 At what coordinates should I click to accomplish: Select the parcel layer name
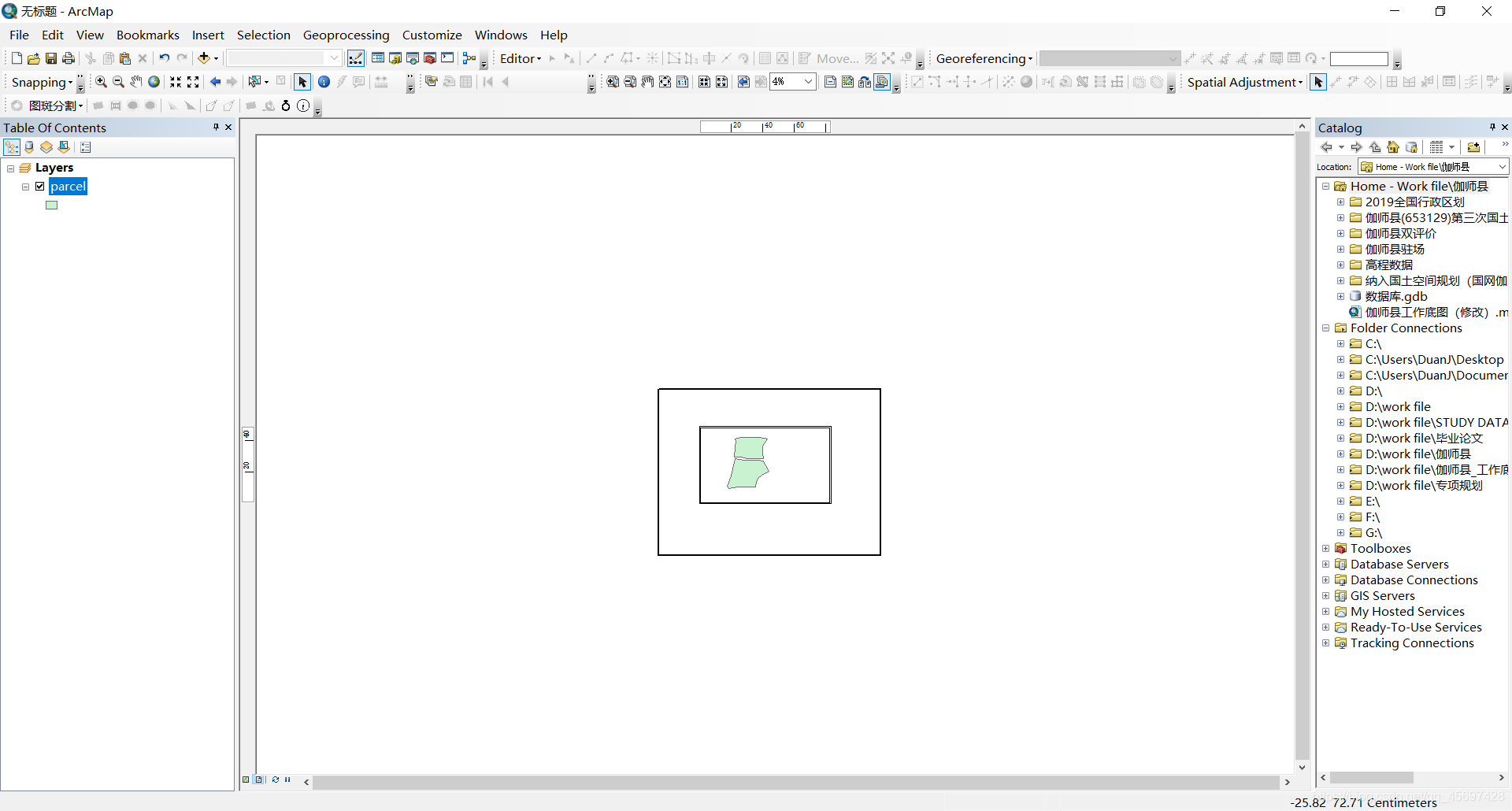click(68, 187)
